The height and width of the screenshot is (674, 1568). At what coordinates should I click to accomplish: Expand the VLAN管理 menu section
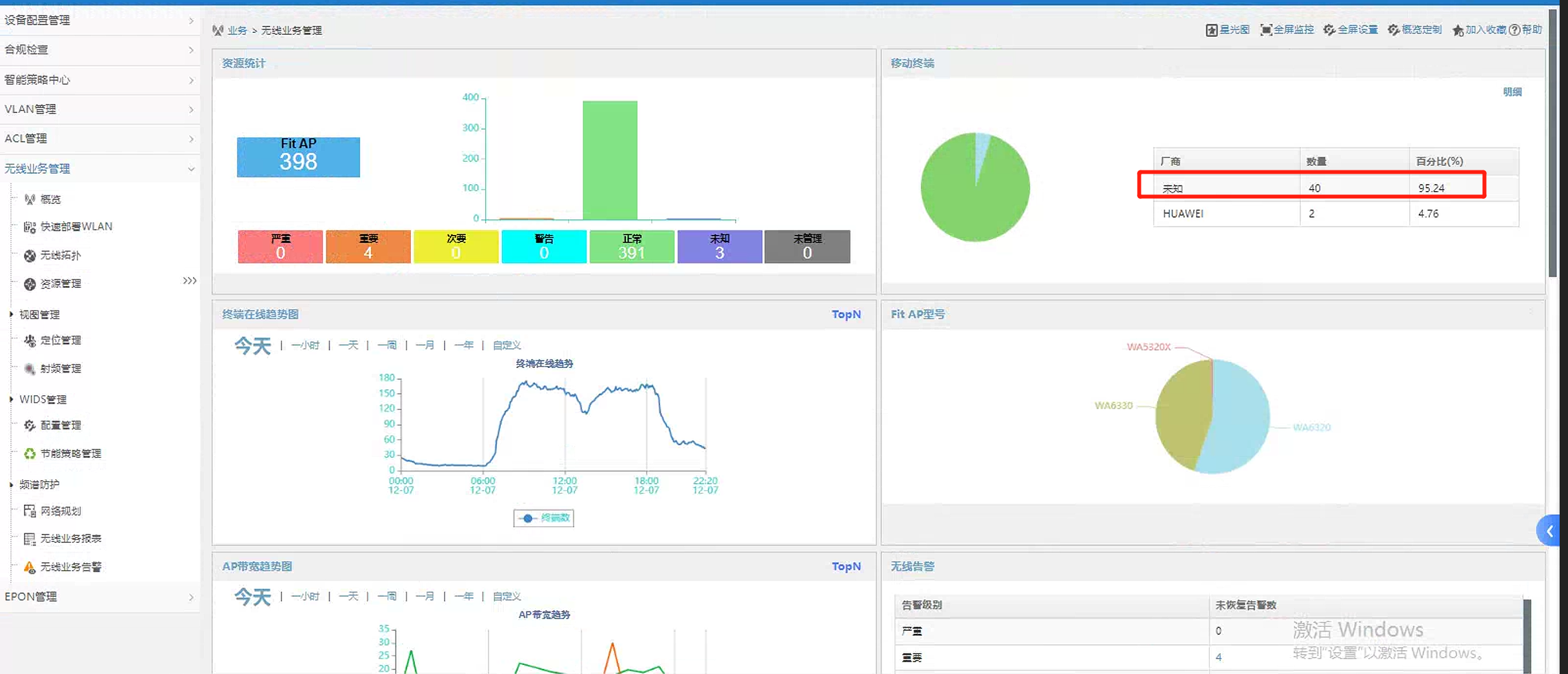[100, 109]
